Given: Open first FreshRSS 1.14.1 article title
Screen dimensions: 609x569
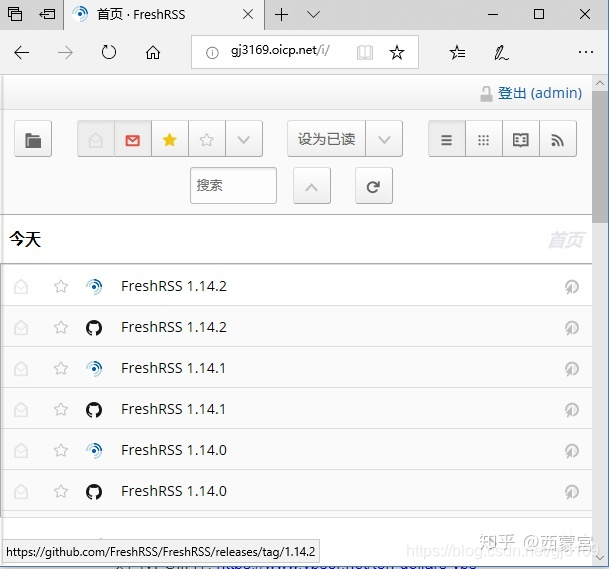Looking at the screenshot, I should pos(173,368).
